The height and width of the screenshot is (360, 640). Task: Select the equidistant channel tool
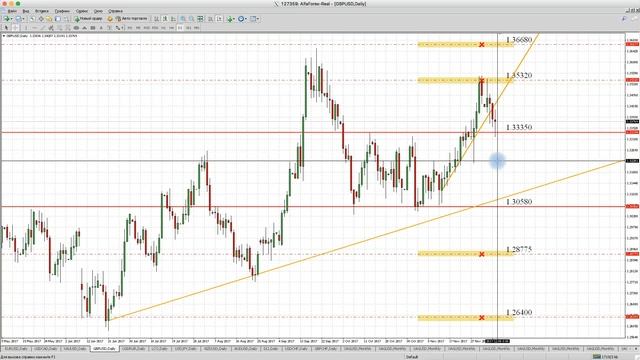(51, 28)
